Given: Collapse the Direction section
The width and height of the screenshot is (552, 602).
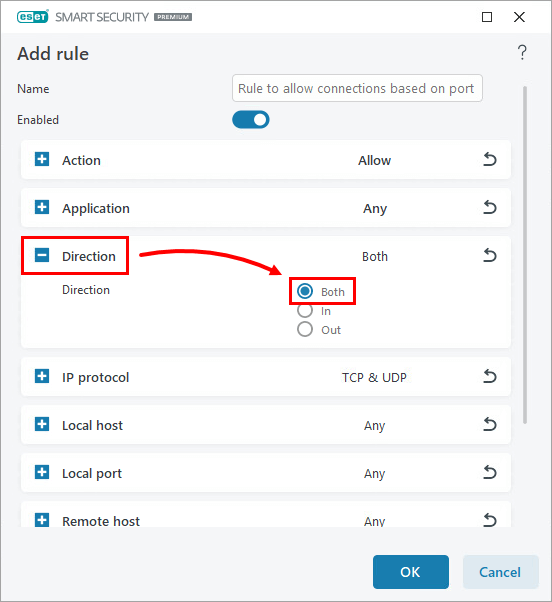Looking at the screenshot, I should pyautogui.click(x=42, y=255).
